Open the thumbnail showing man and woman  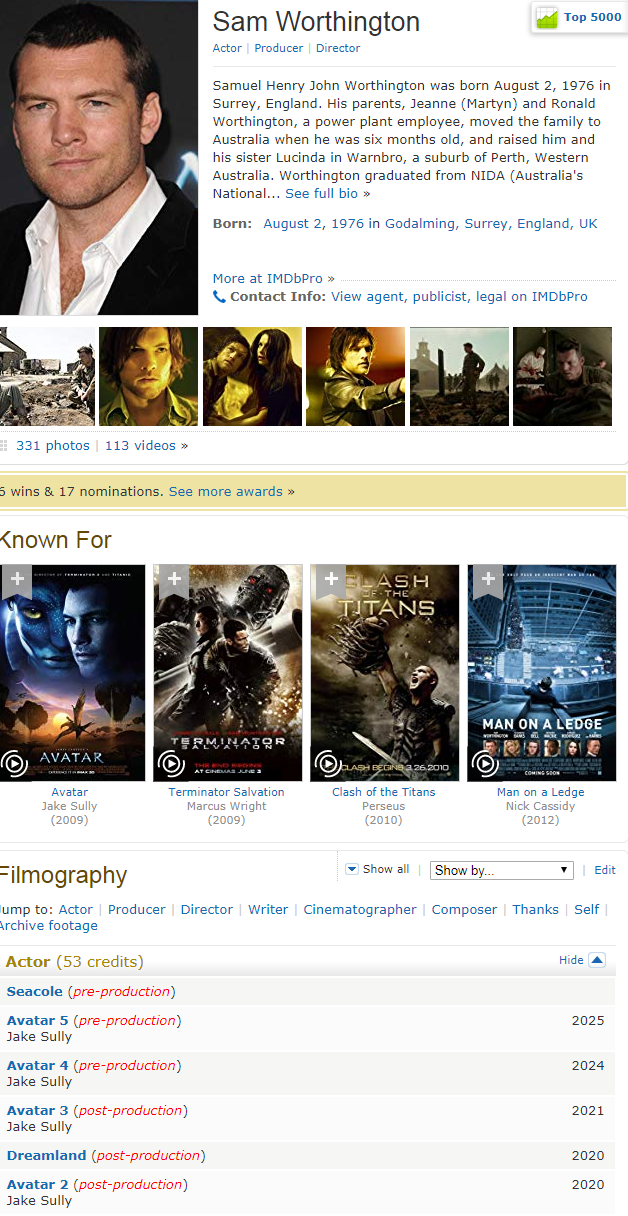(252, 376)
